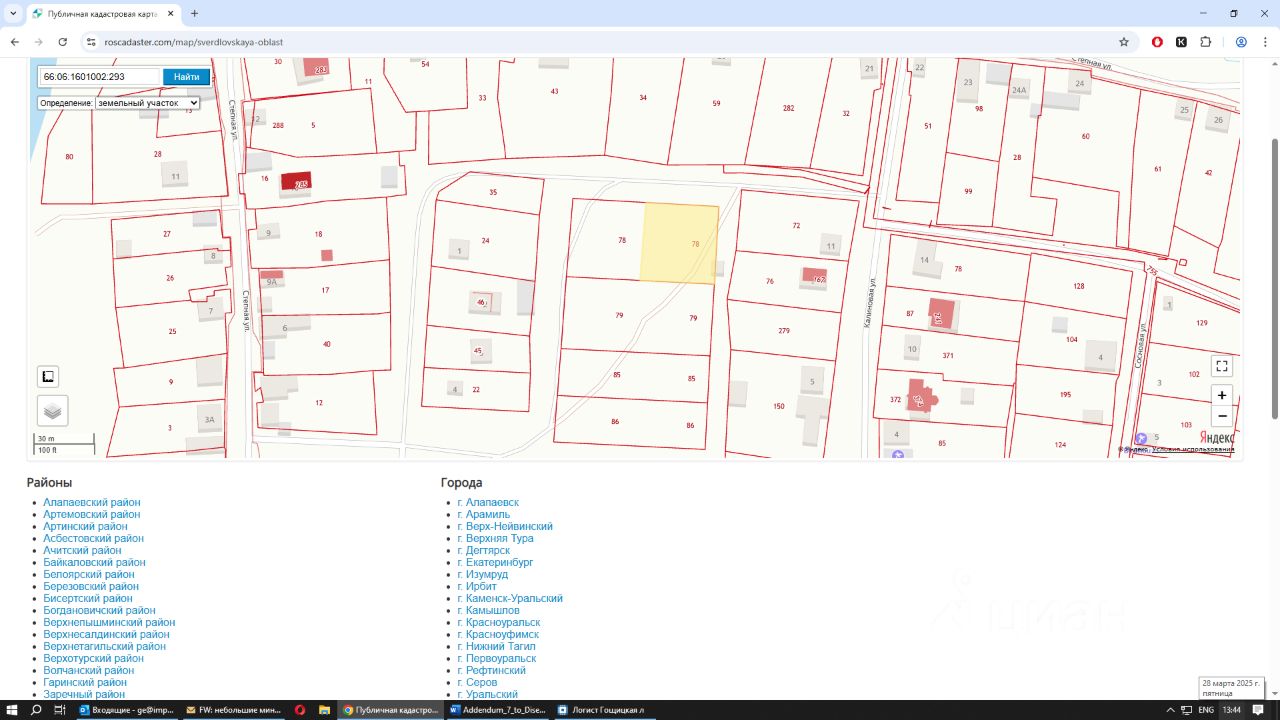Open the Богдановичский район link
Viewport: 1280px width, 720px height.
coord(99,610)
